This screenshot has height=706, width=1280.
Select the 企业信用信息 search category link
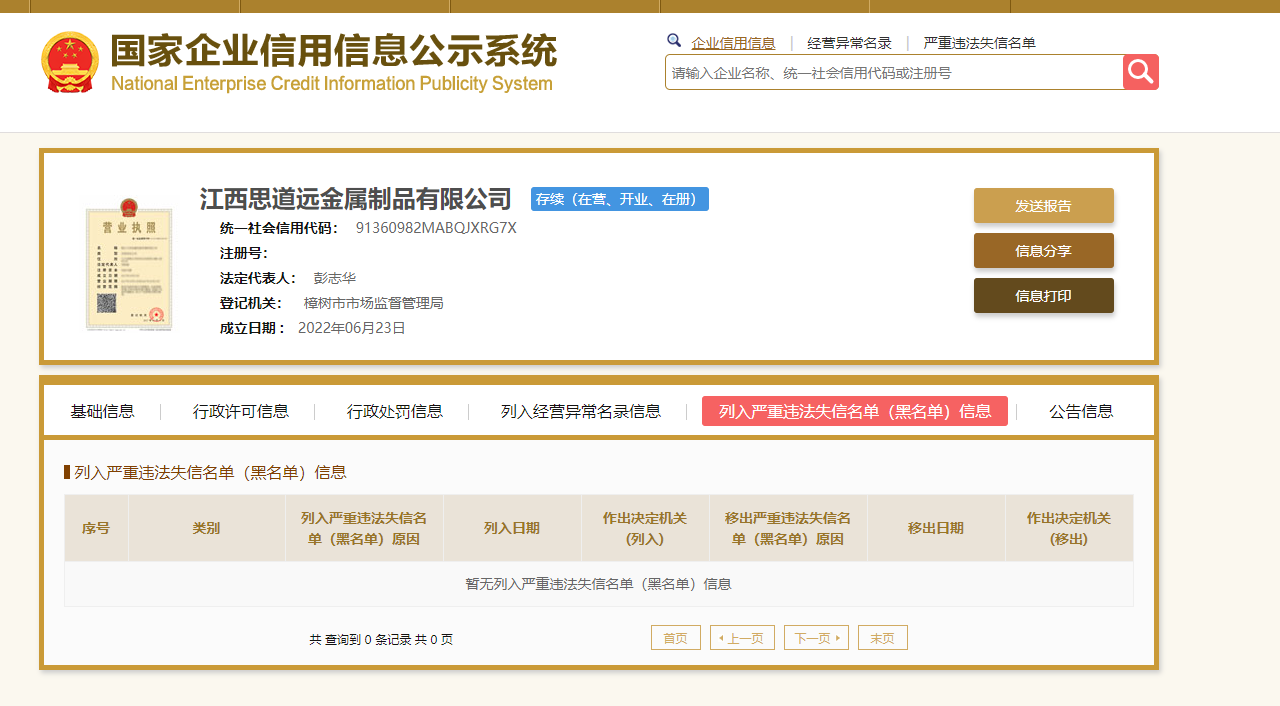pos(733,43)
